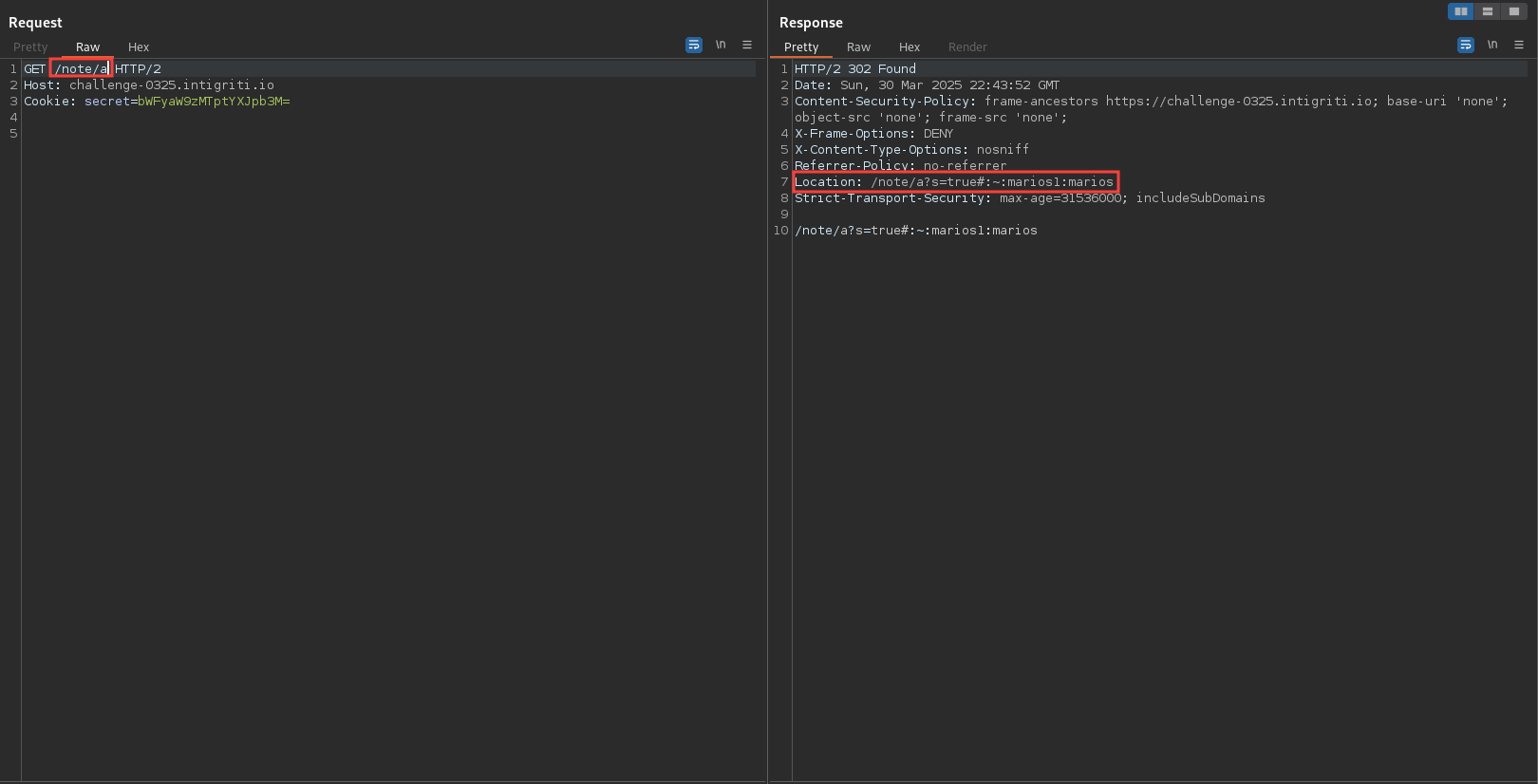Toggle word wrap in the Response panel
Image resolution: width=1538 pixels, height=784 pixels.
click(x=1466, y=45)
